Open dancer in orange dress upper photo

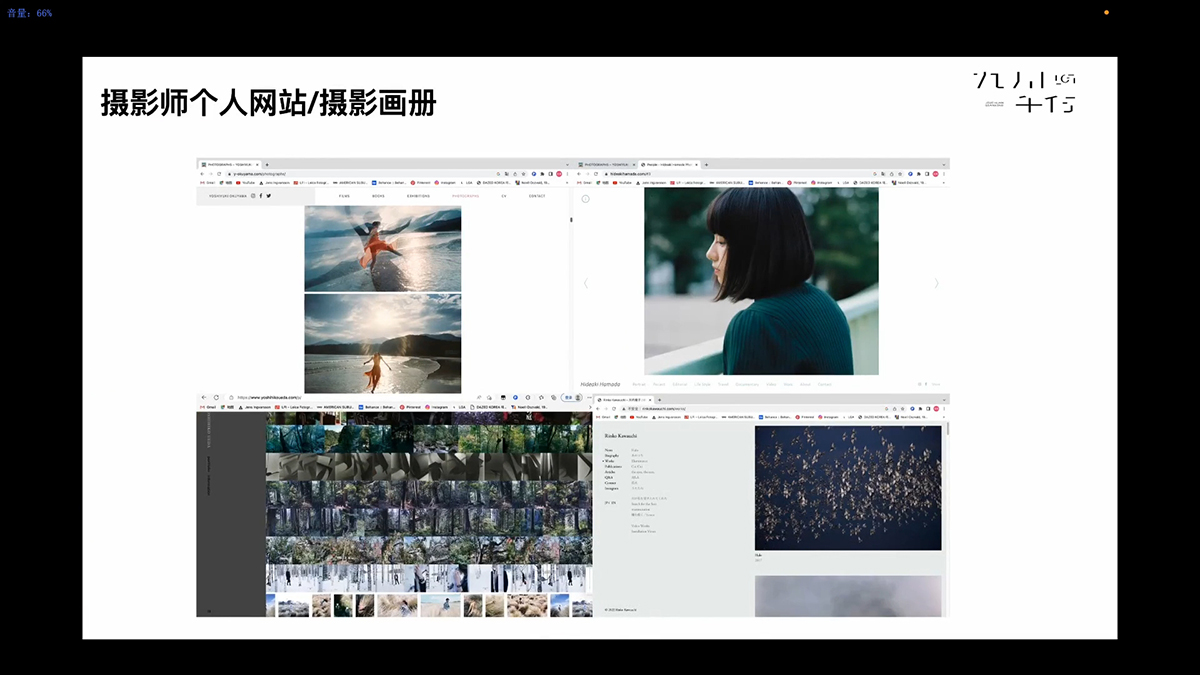pyautogui.click(x=383, y=249)
